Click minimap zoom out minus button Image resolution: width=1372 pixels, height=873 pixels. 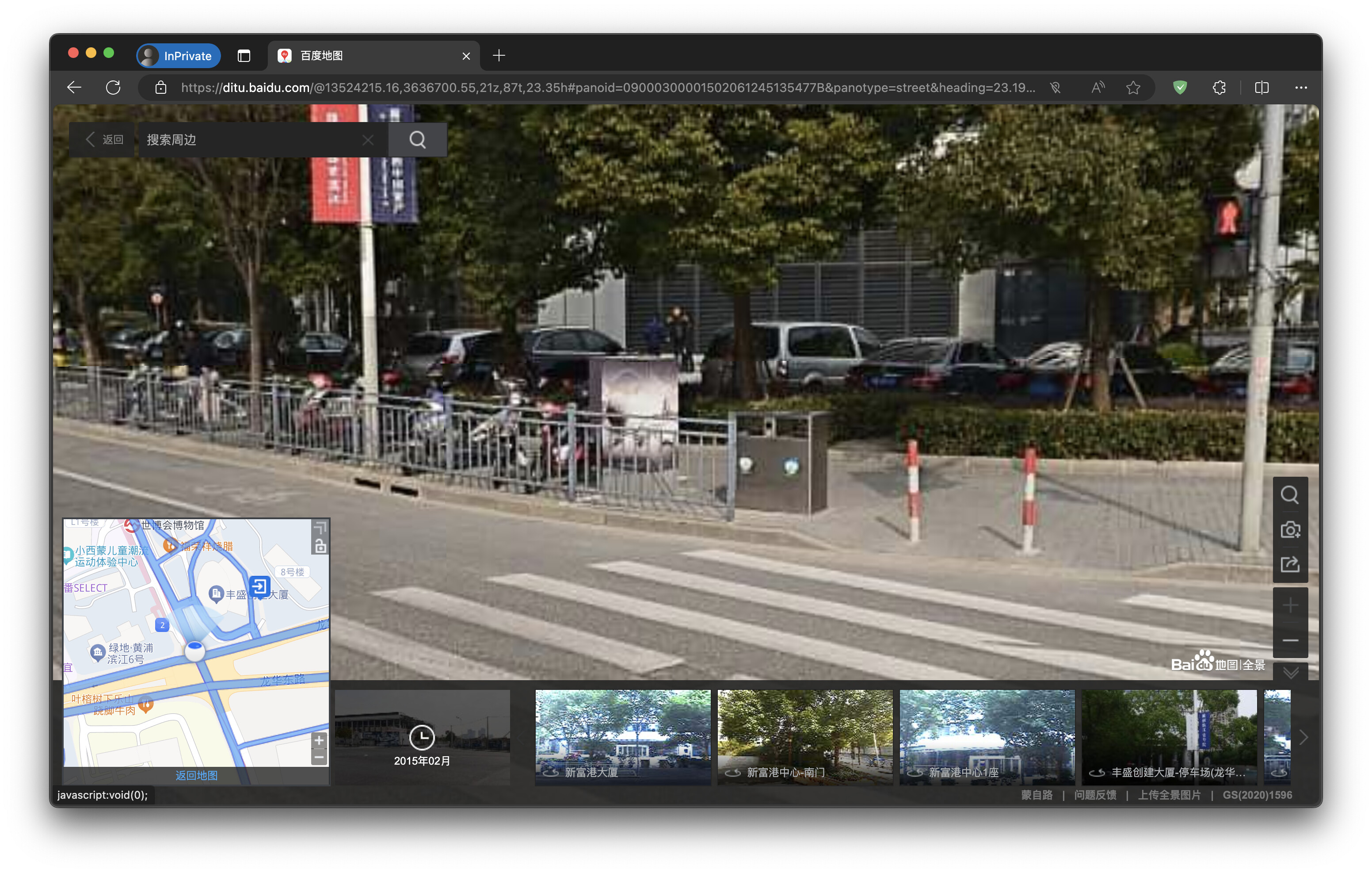point(319,758)
